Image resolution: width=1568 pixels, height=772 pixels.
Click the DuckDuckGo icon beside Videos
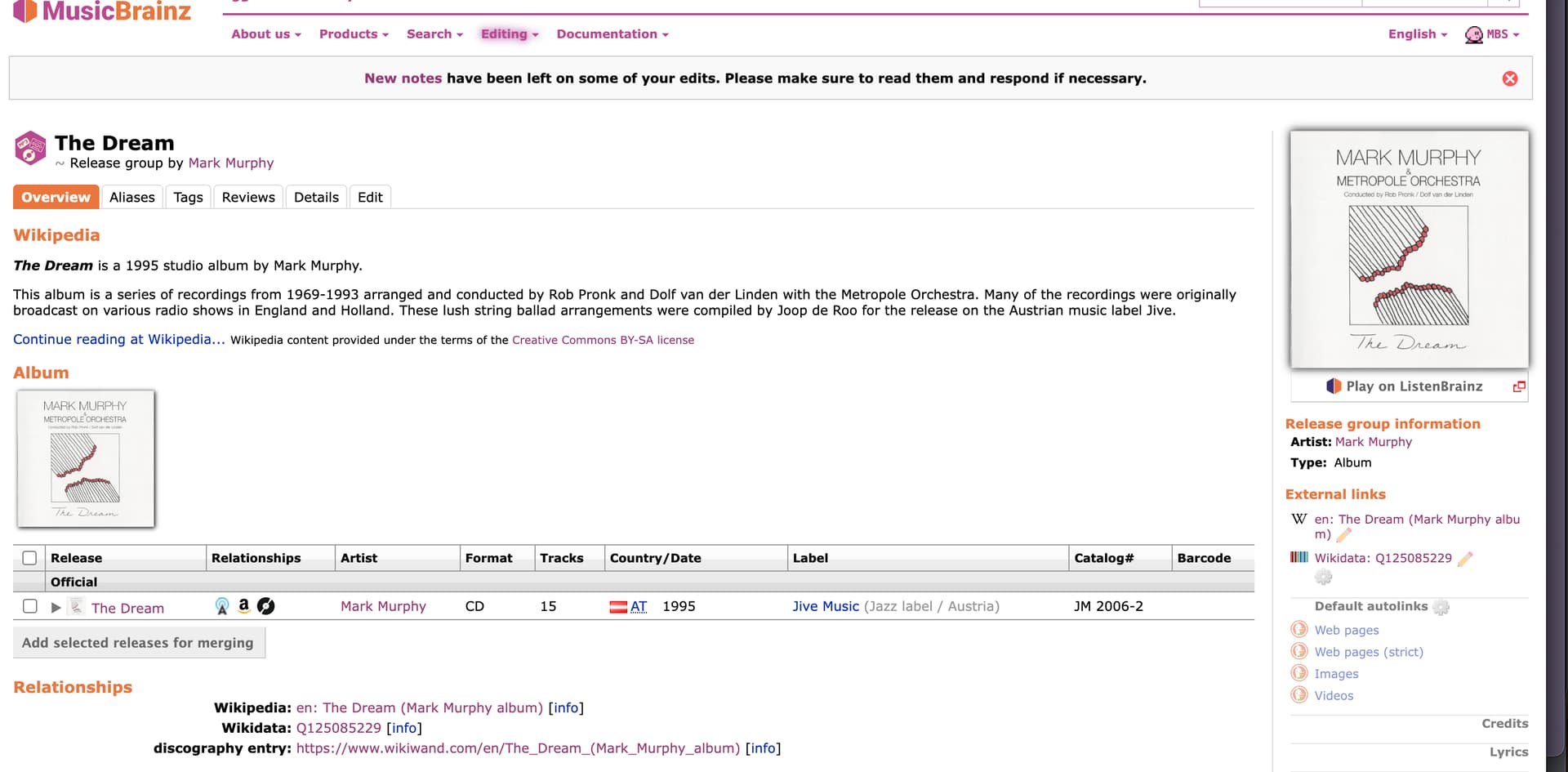1299,695
